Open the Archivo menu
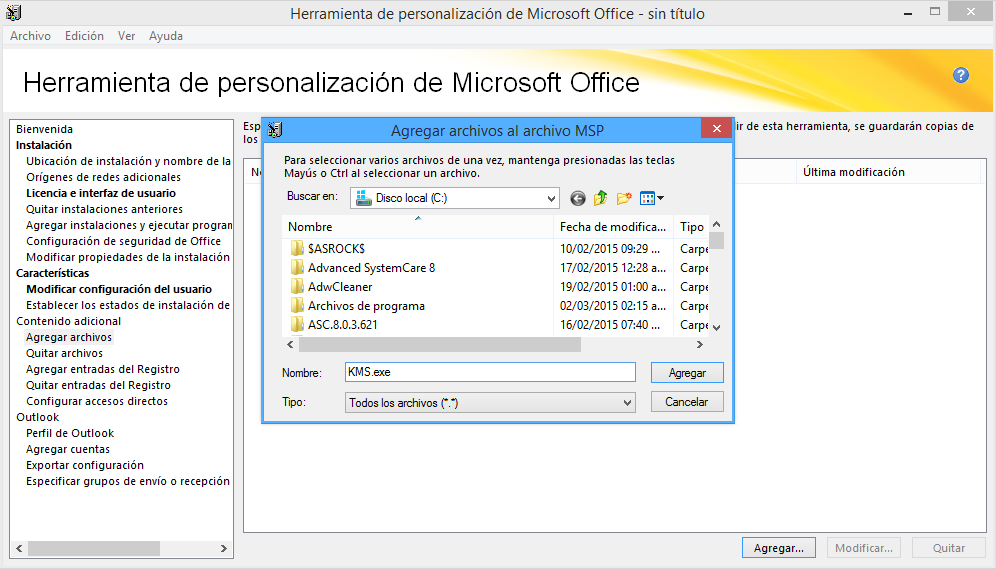The height and width of the screenshot is (569, 996). [30, 36]
